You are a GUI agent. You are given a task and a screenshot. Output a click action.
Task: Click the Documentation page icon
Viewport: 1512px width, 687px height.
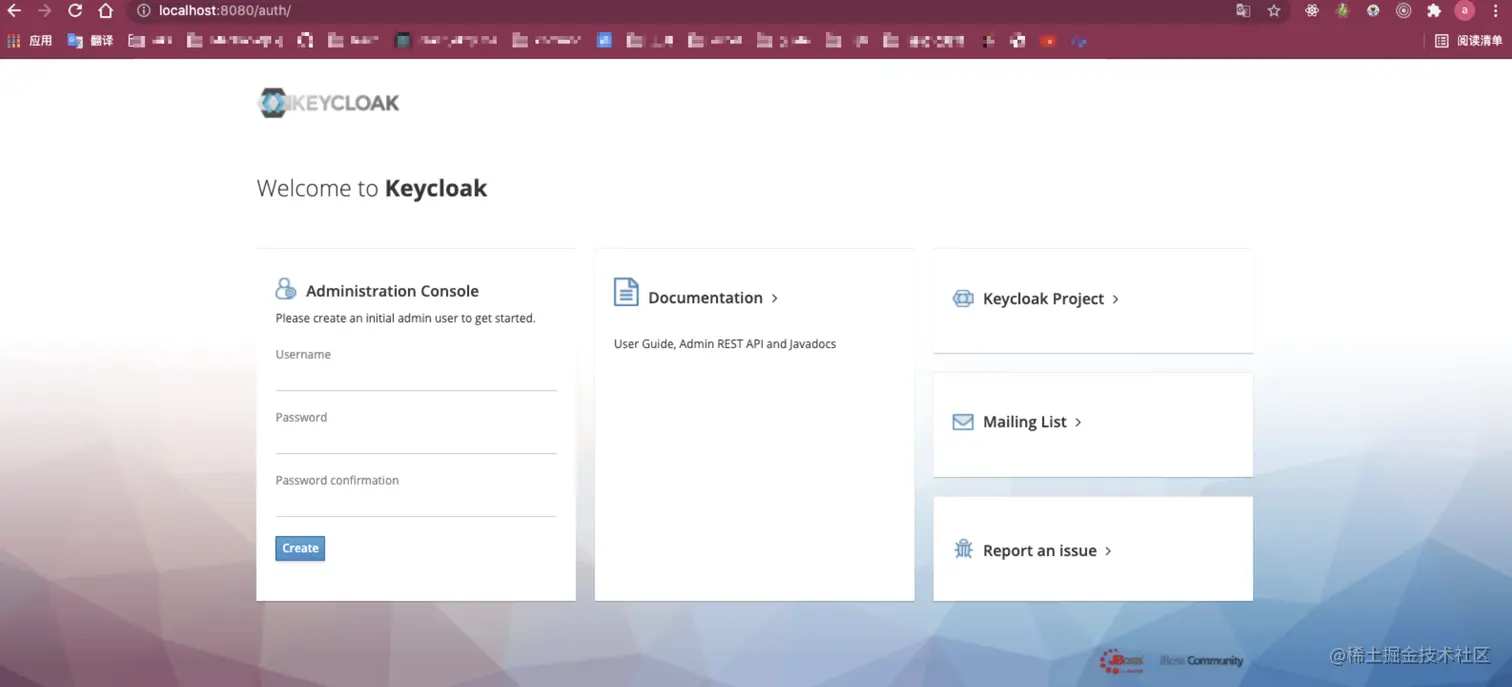(x=626, y=292)
